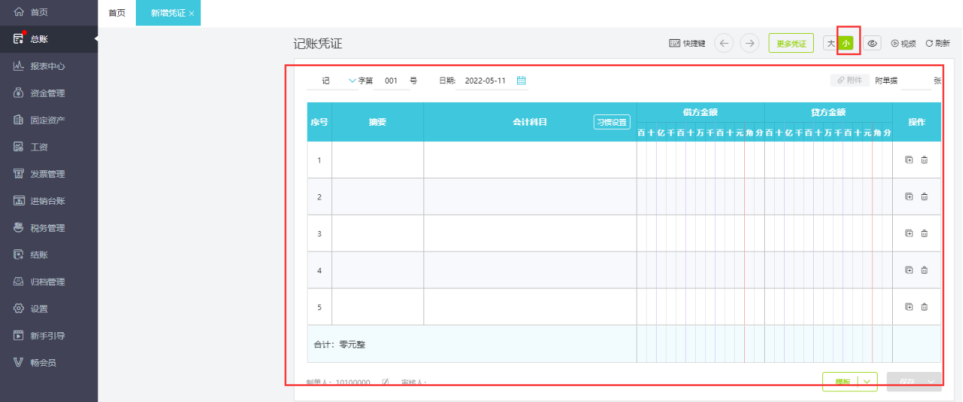Open 结账 in the sidebar
The height and width of the screenshot is (402, 963).
click(x=39, y=255)
